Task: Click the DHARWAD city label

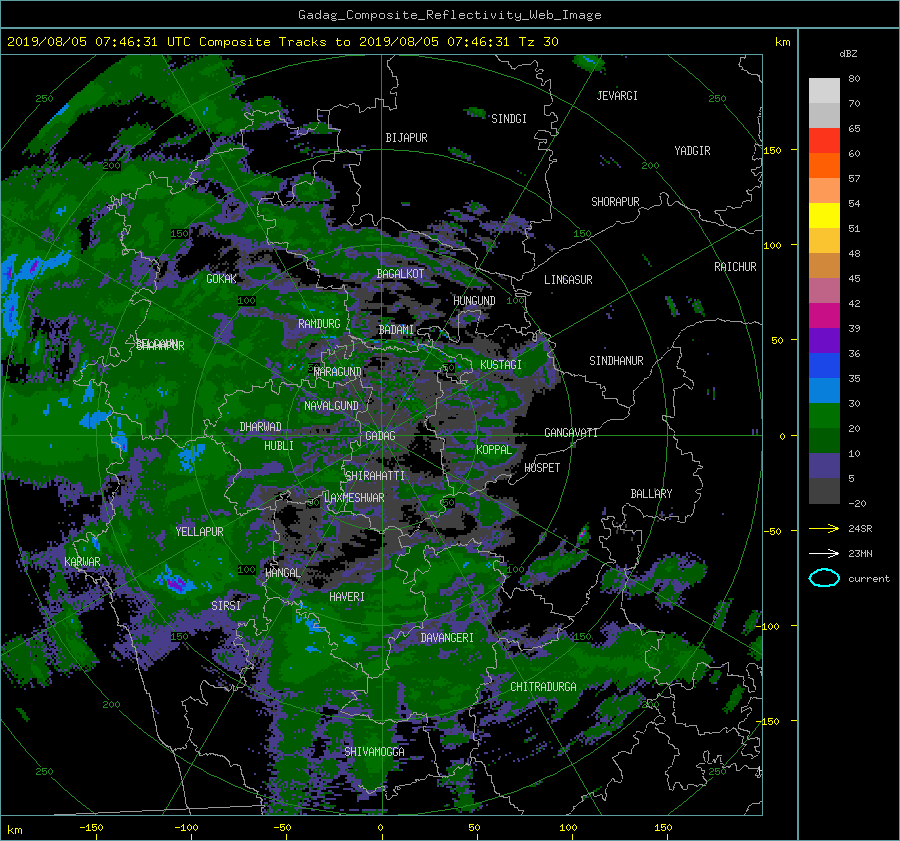Action: click(x=261, y=427)
